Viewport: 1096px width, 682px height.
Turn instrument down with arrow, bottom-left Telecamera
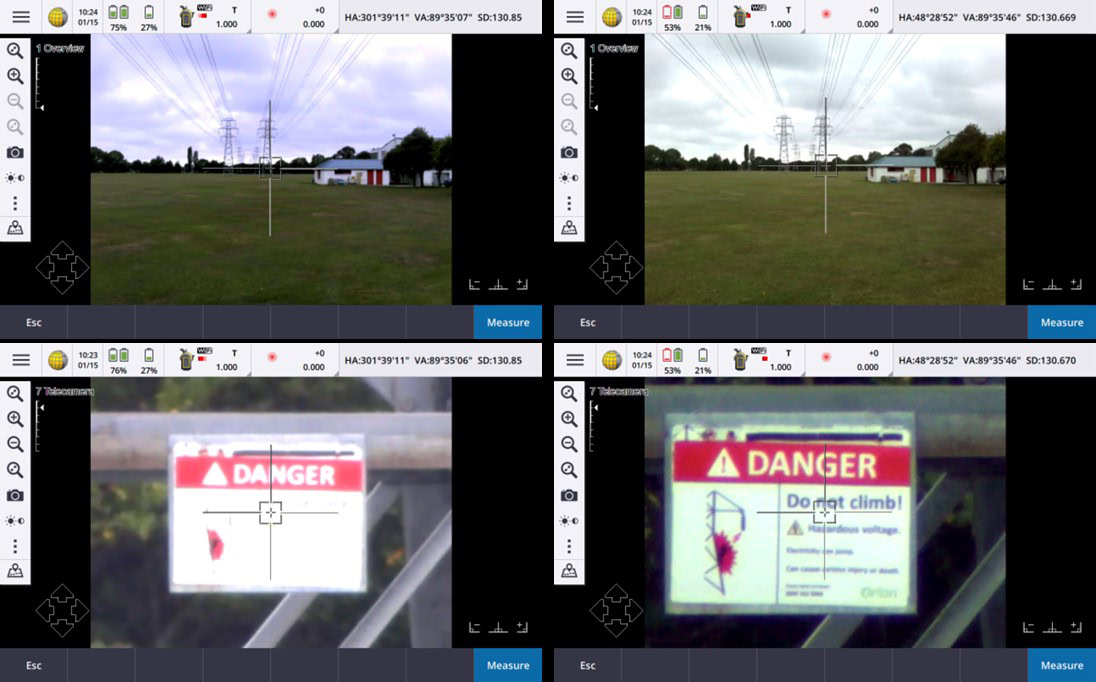pos(62,628)
